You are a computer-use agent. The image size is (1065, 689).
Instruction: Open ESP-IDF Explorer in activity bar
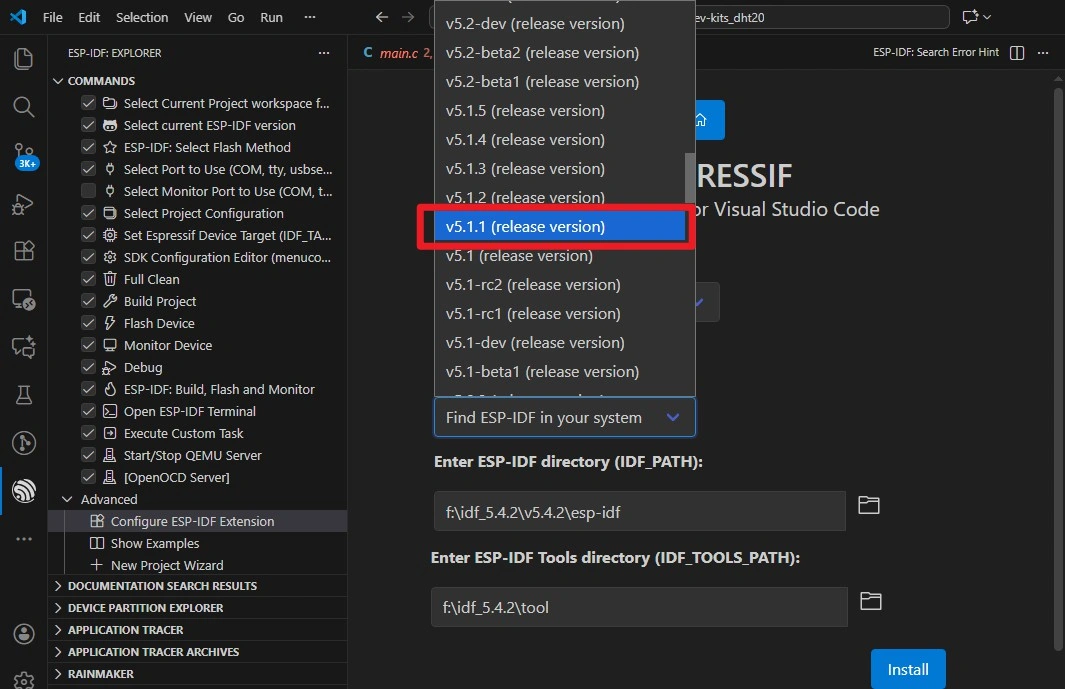click(24, 490)
